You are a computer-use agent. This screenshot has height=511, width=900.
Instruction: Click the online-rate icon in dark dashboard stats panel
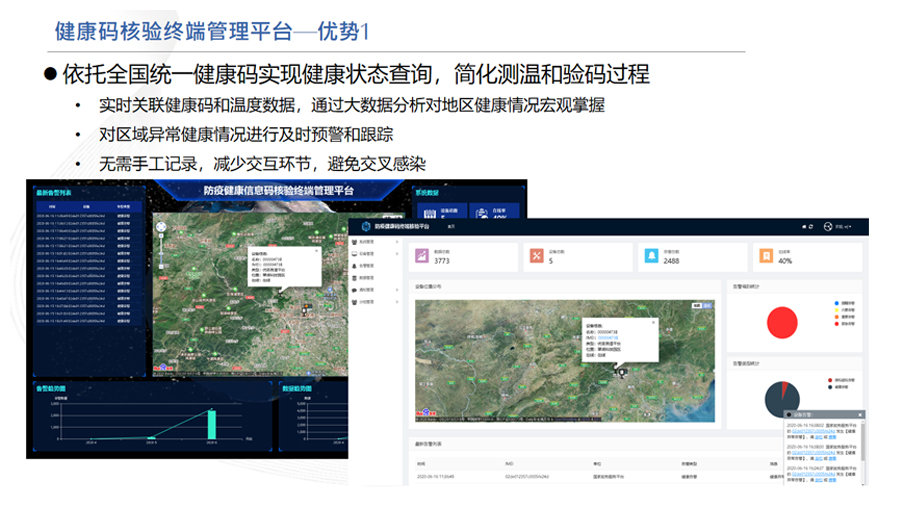click(482, 213)
